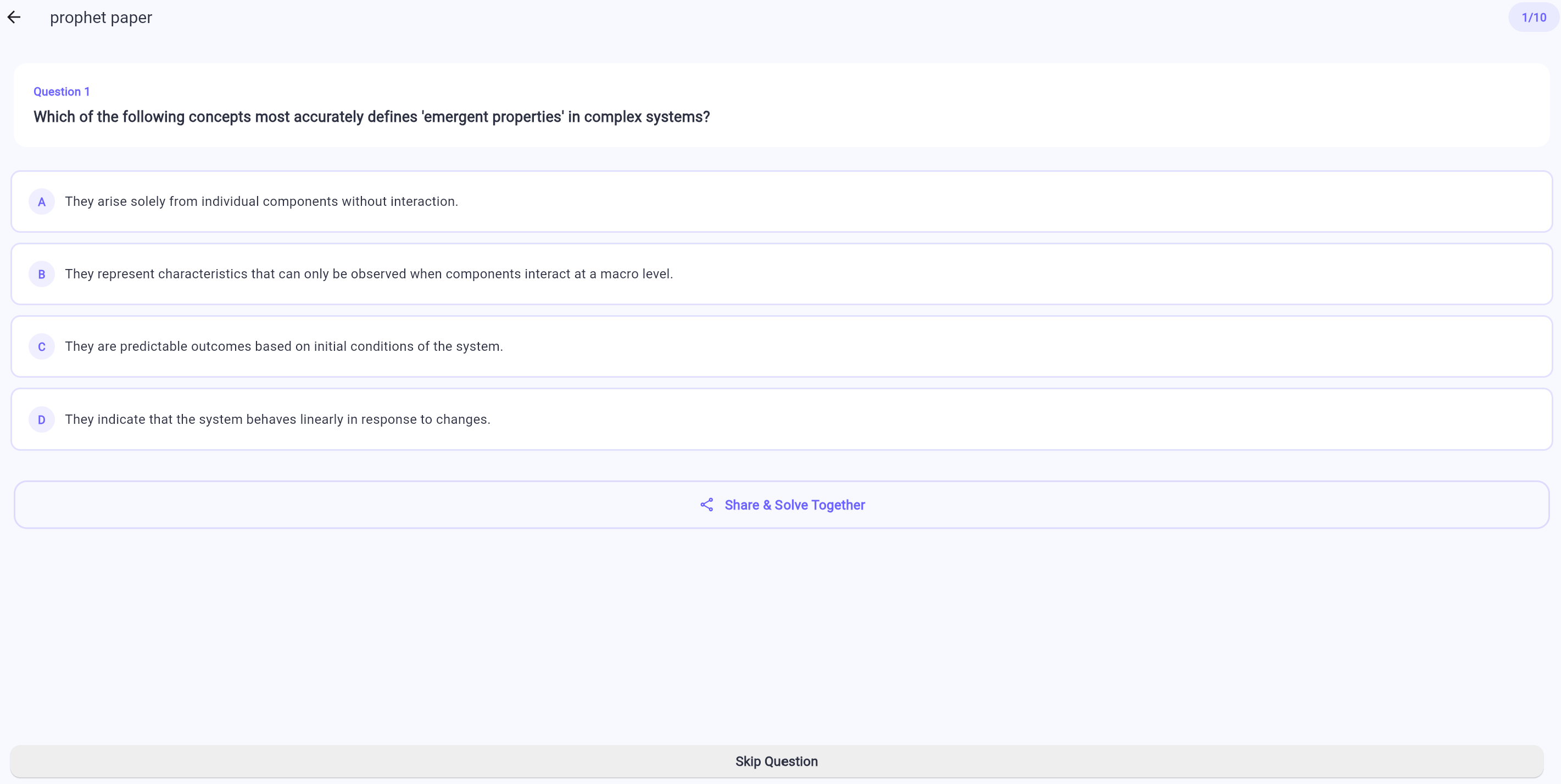Click the circled D option badge
The height and width of the screenshot is (784, 1561).
point(41,419)
